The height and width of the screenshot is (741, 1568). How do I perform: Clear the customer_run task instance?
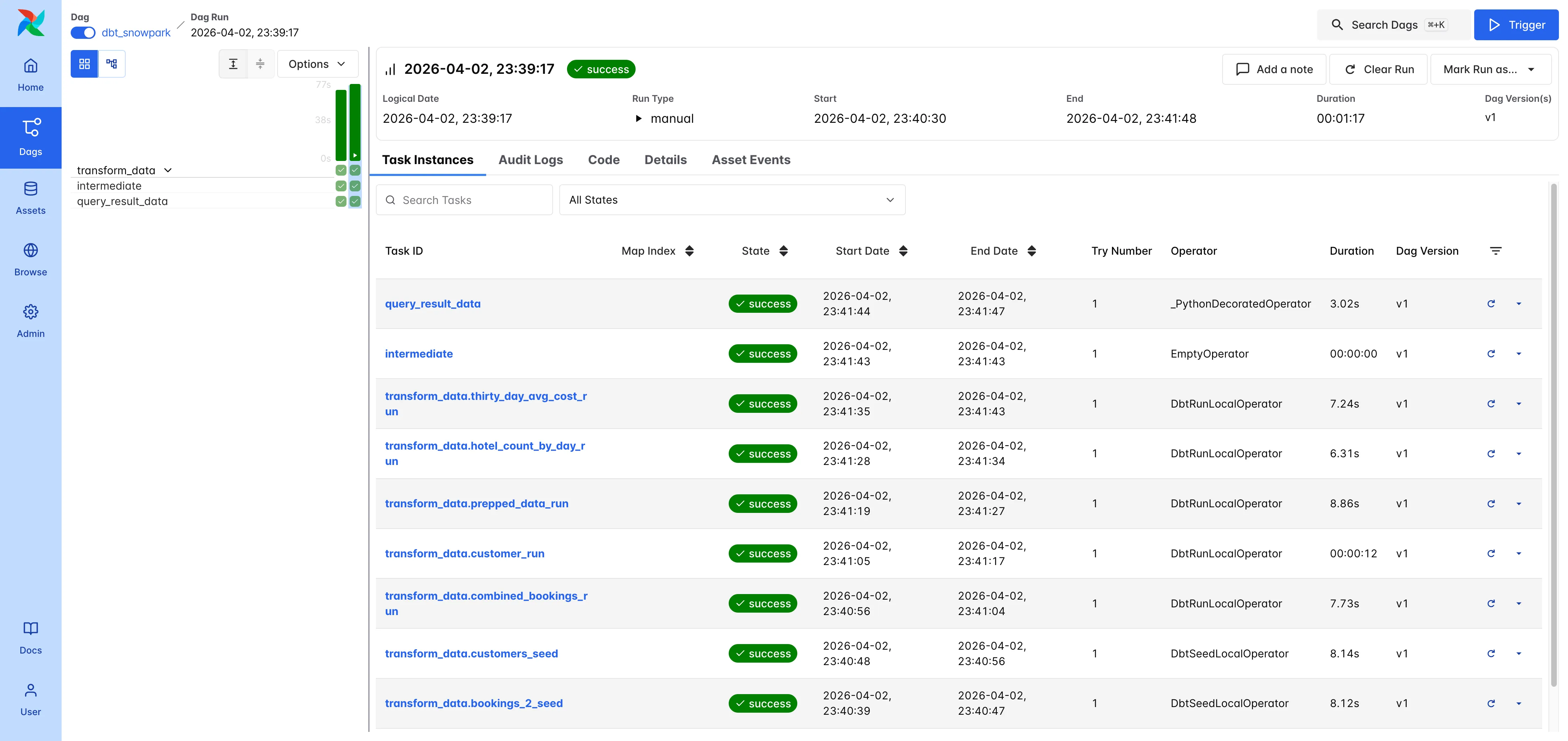coord(1491,553)
